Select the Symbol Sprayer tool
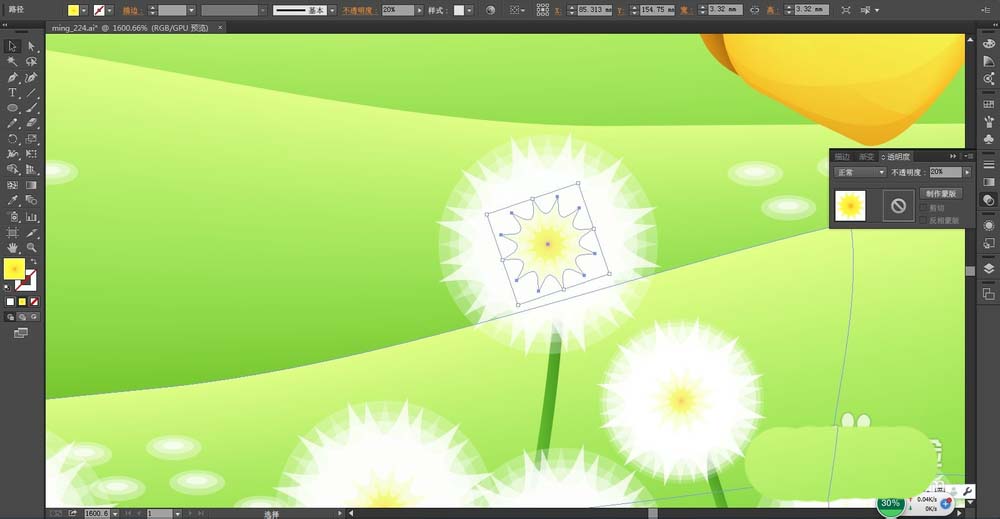 point(12,217)
